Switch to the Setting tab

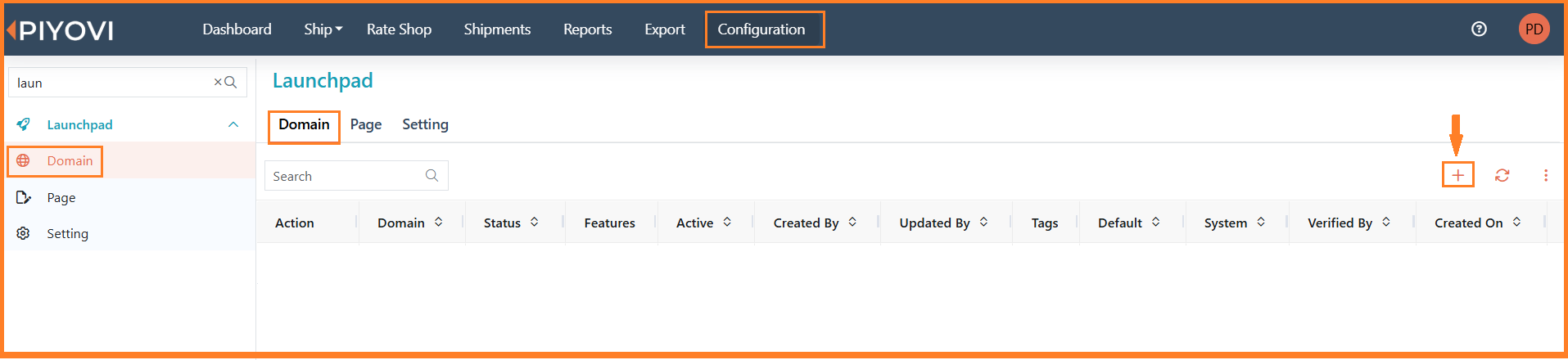tap(425, 124)
